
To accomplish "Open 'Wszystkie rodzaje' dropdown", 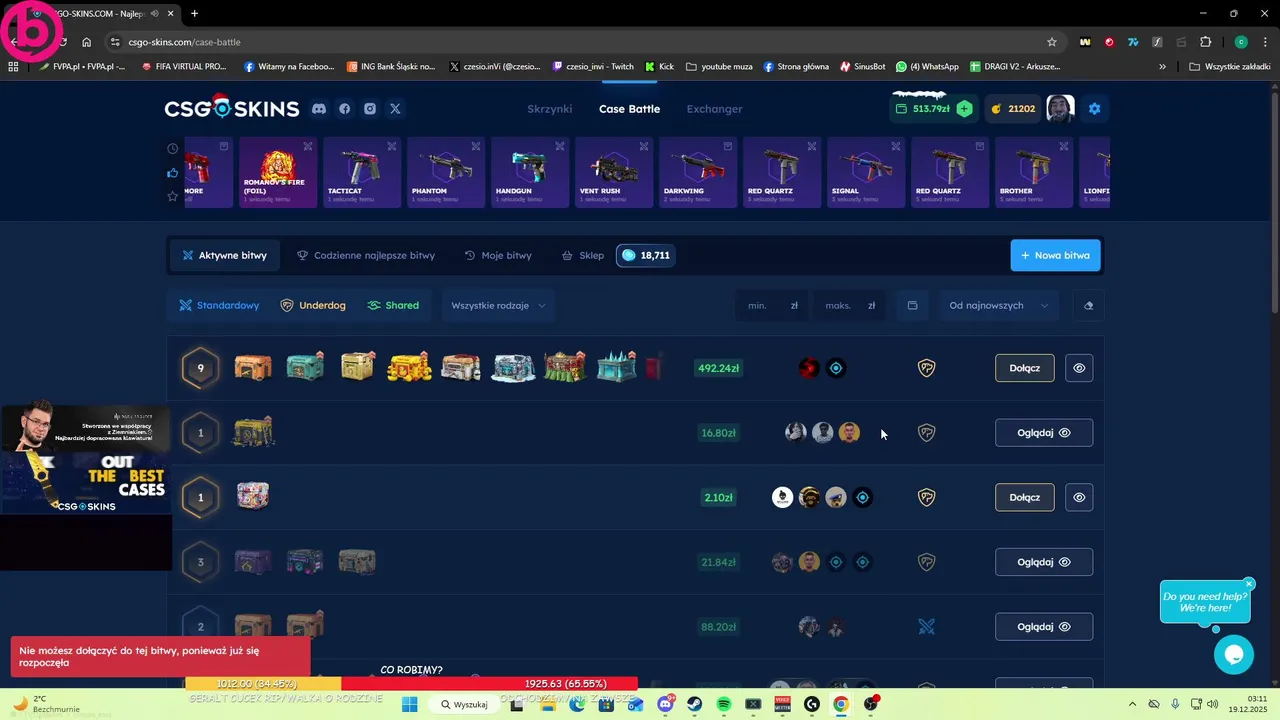I will pos(498,306).
